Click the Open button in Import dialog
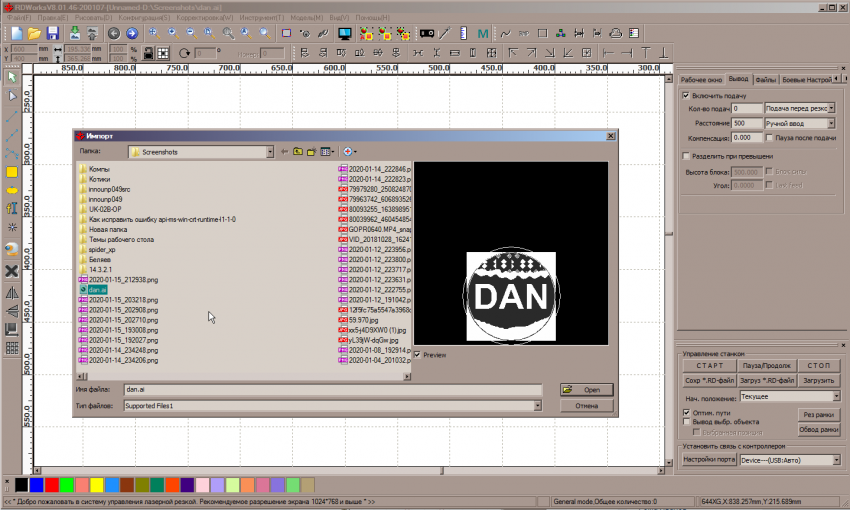Image resolution: width=850 pixels, height=510 pixels. point(587,389)
